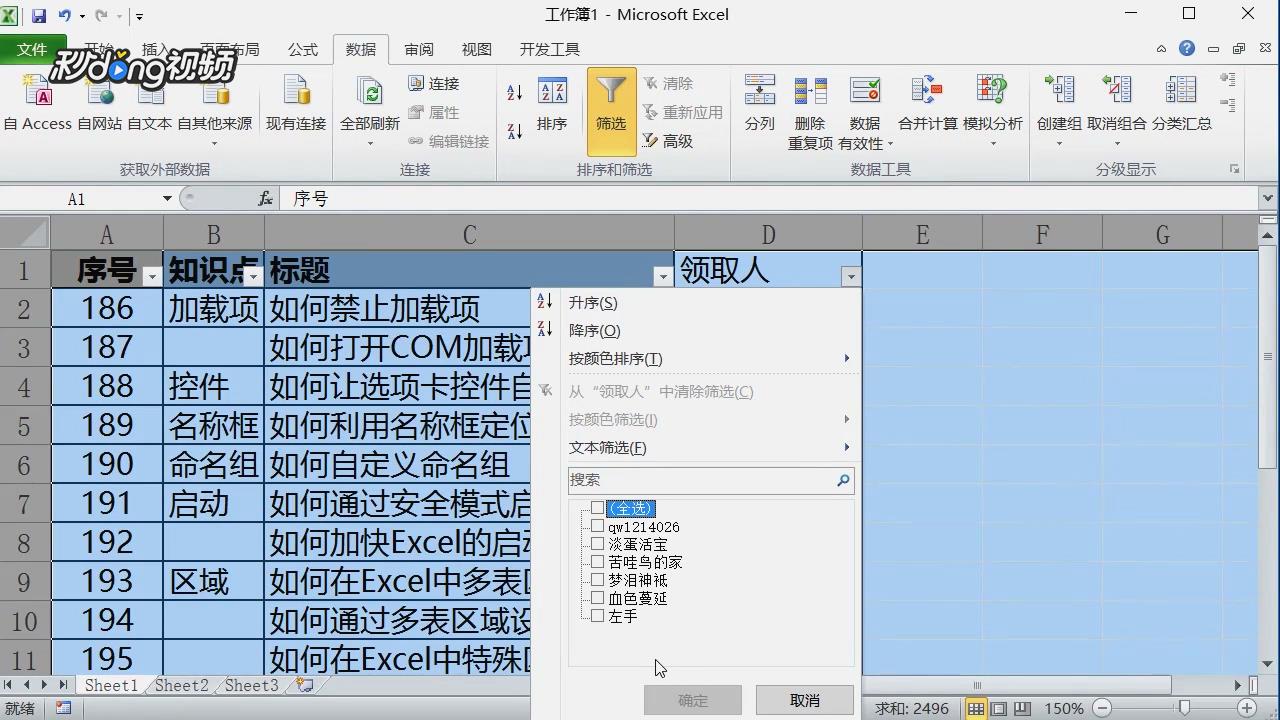Screen dimensions: 1280x720
Task: Switch to the 审阅 (Review) tab
Action: pyautogui.click(x=419, y=49)
